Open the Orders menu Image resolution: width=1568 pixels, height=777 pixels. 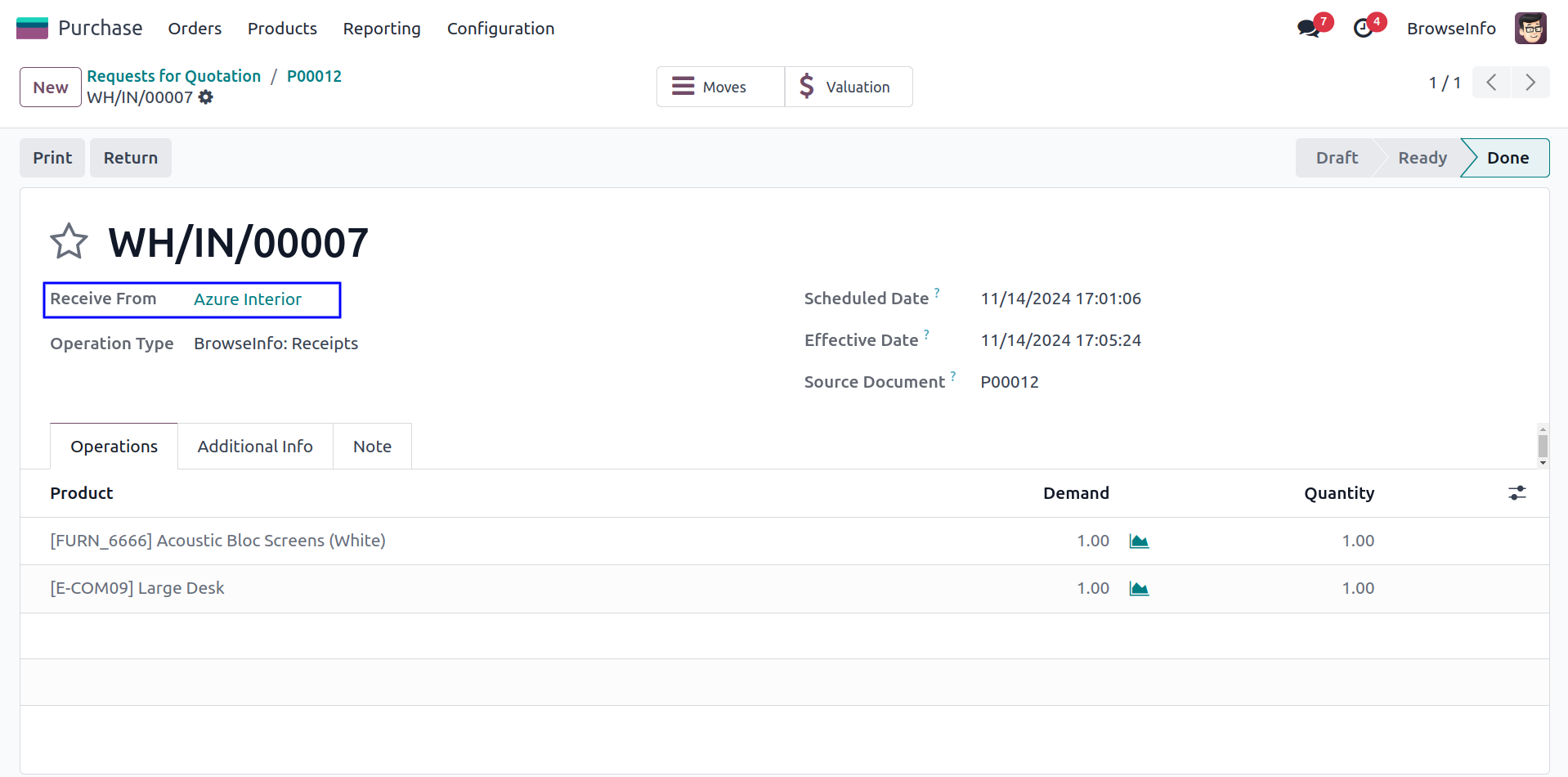coord(195,29)
